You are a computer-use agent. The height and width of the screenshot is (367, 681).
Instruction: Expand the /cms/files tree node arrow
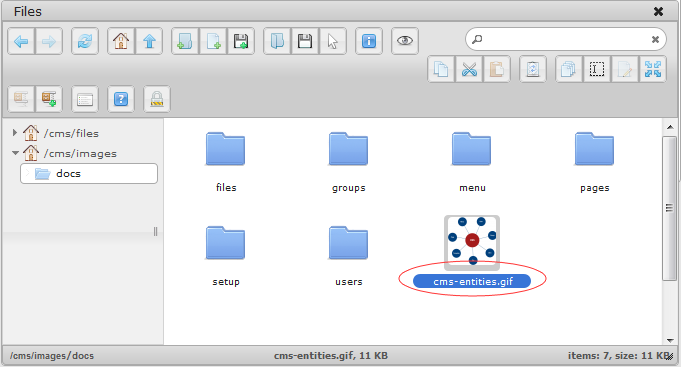point(15,132)
